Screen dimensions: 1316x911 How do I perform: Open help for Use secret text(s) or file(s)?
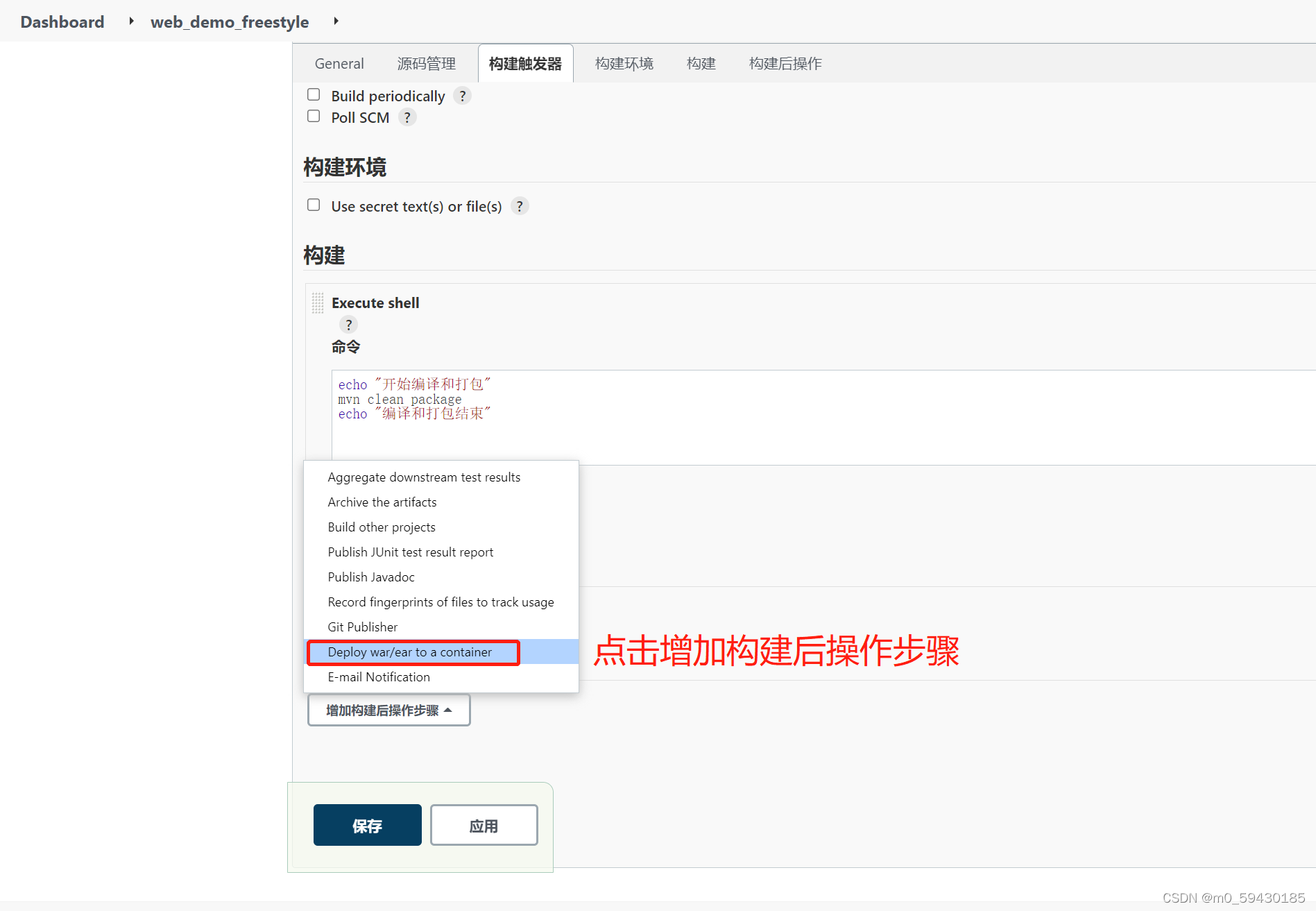(x=520, y=206)
